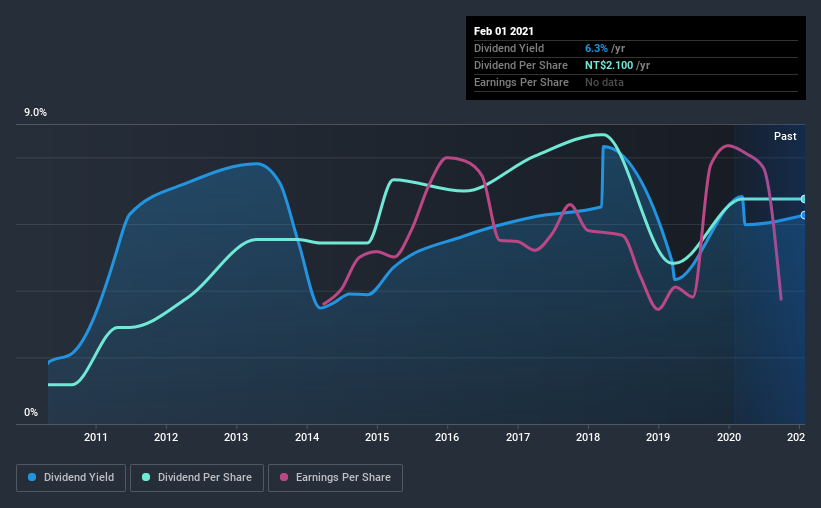Click the Feb 01 2021 tooltip date
The image size is (821, 508).
pos(504,31)
